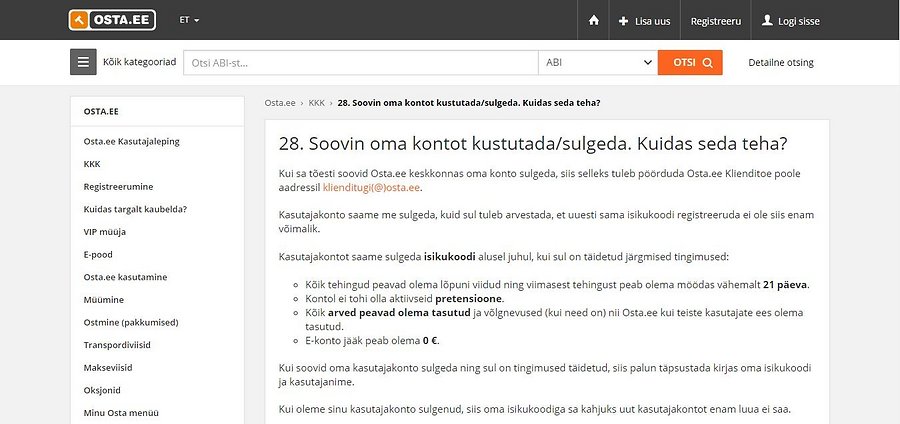Click the OSTA.EE sidebar heading

(101, 111)
